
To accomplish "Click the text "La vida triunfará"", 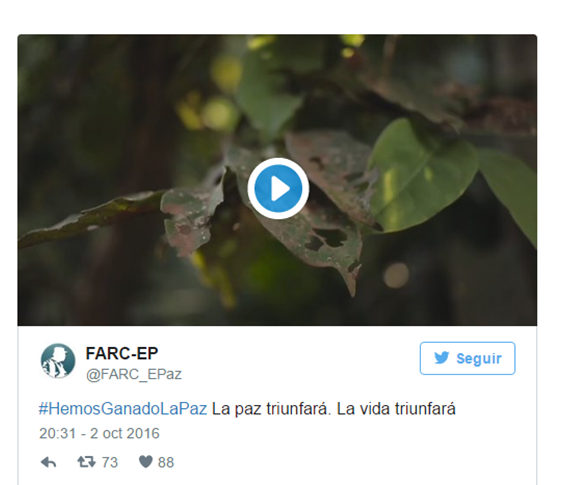I will pyautogui.click(x=396, y=409).
